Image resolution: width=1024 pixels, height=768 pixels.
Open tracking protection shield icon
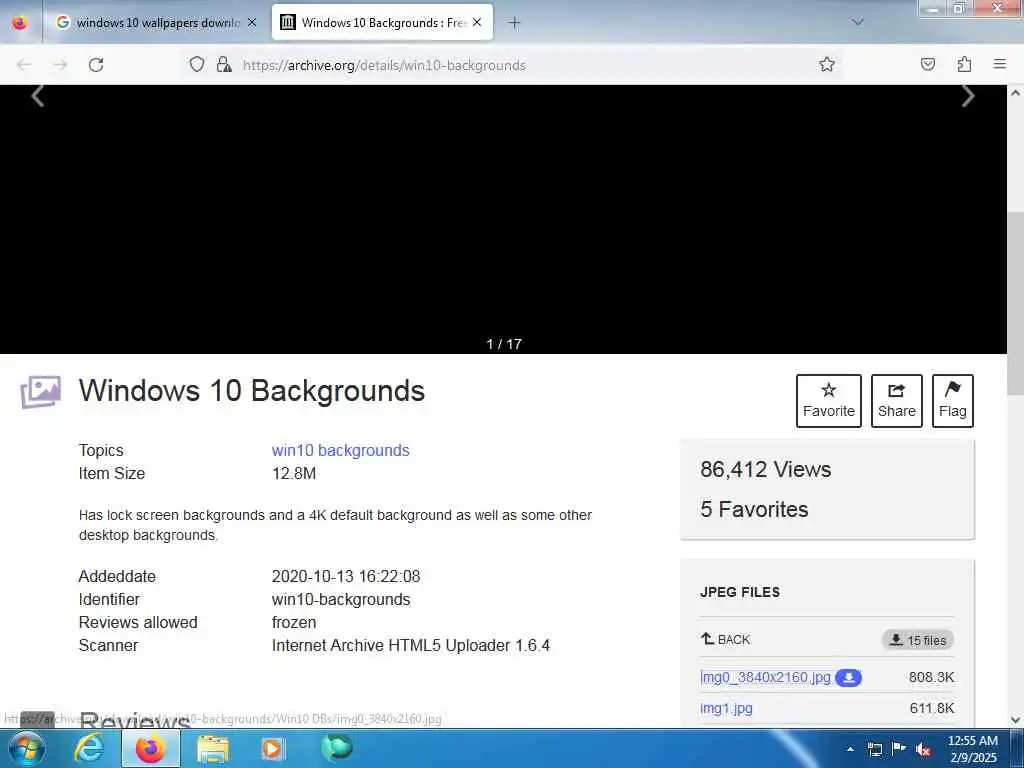tap(197, 64)
